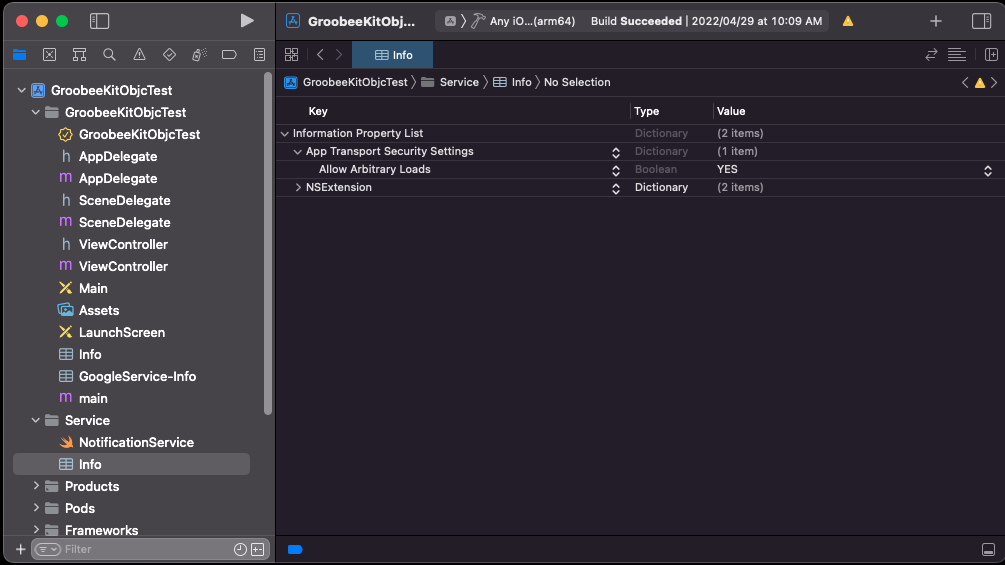This screenshot has height=565, width=1005.
Task: Open the Source Control navigator
Action: [49, 54]
